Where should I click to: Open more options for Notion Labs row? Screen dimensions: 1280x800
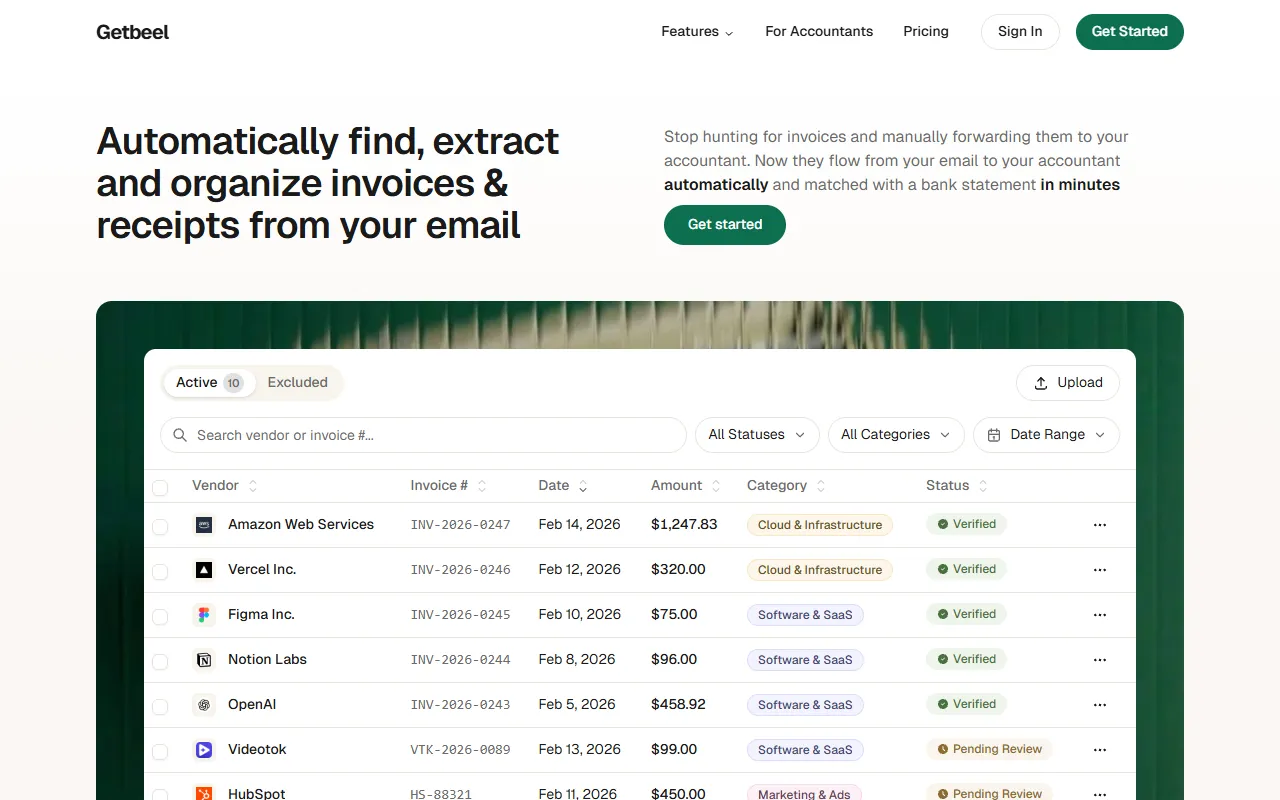click(1100, 660)
